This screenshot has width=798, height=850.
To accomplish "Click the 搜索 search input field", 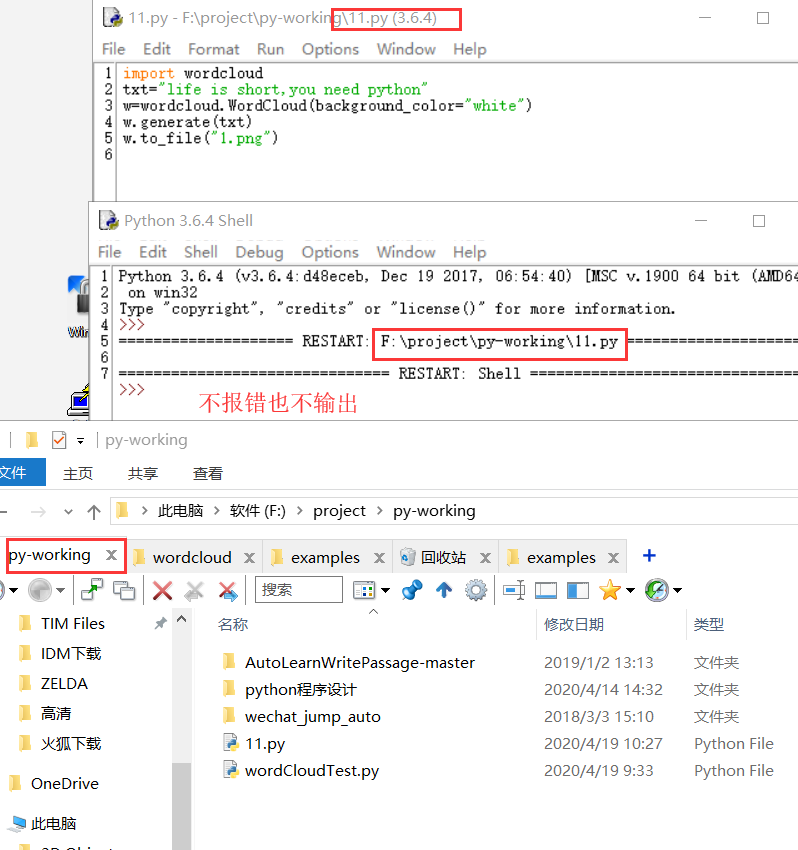I will click(x=298, y=590).
